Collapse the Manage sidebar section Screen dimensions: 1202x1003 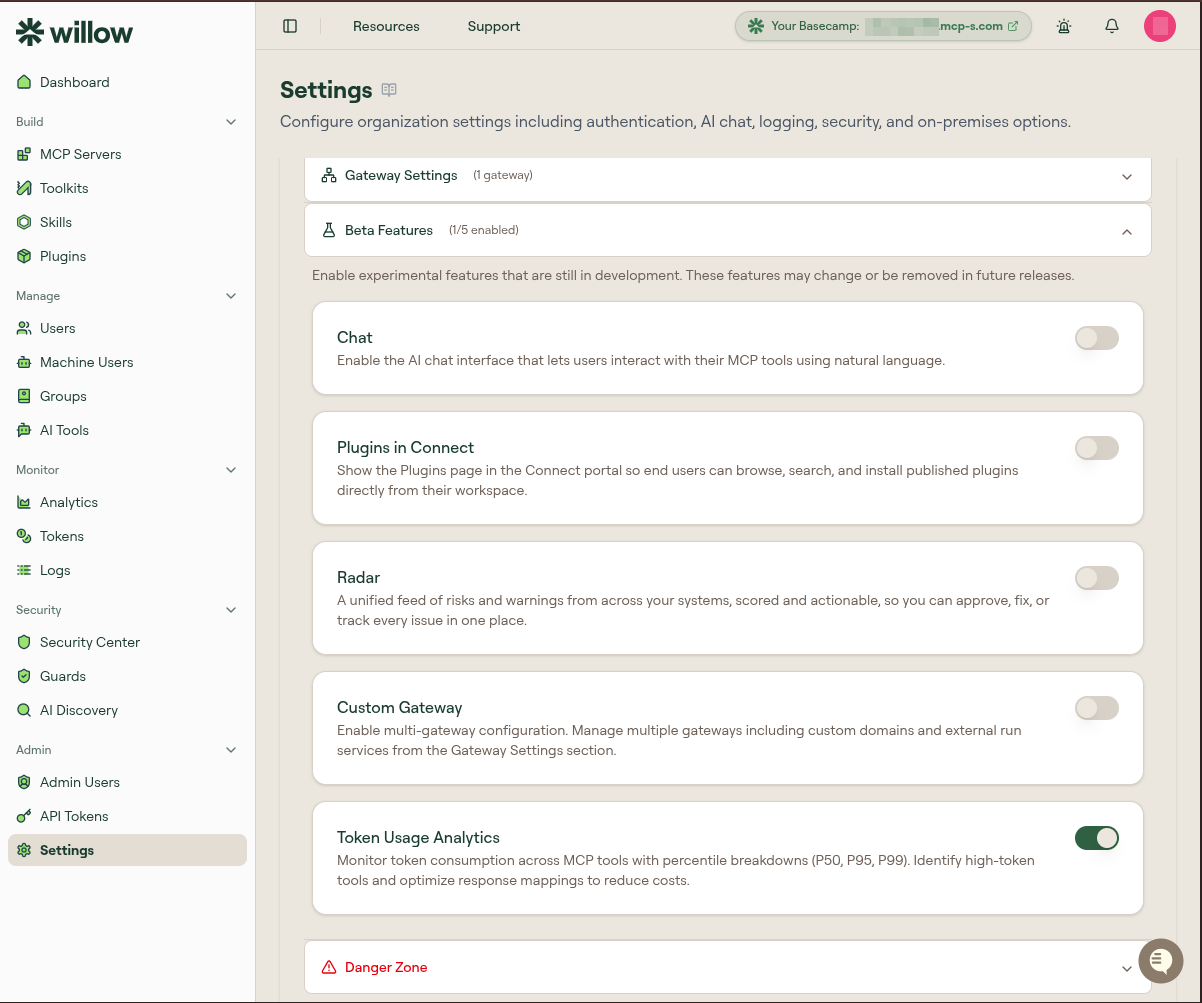[231, 296]
